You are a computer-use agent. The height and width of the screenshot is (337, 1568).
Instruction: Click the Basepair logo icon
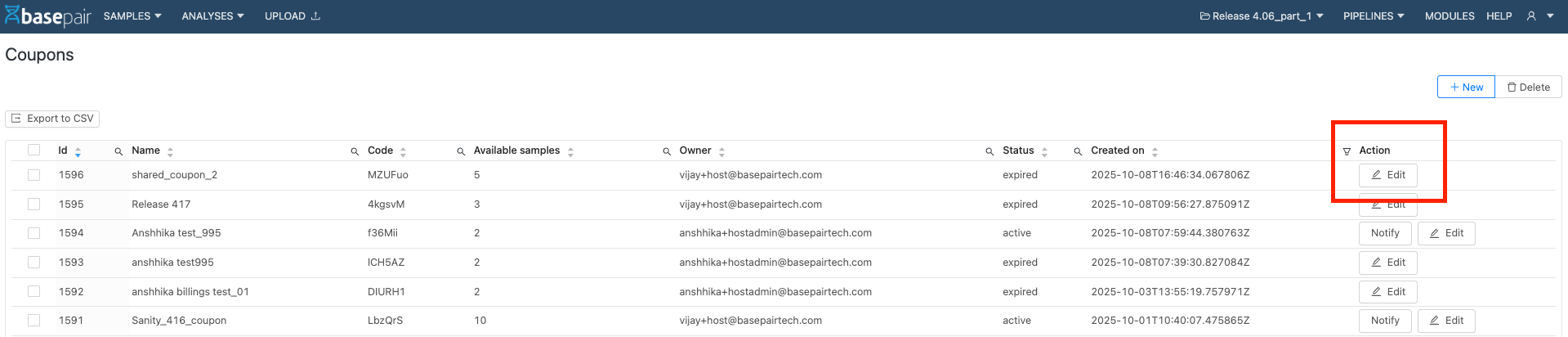pyautogui.click(x=12, y=16)
